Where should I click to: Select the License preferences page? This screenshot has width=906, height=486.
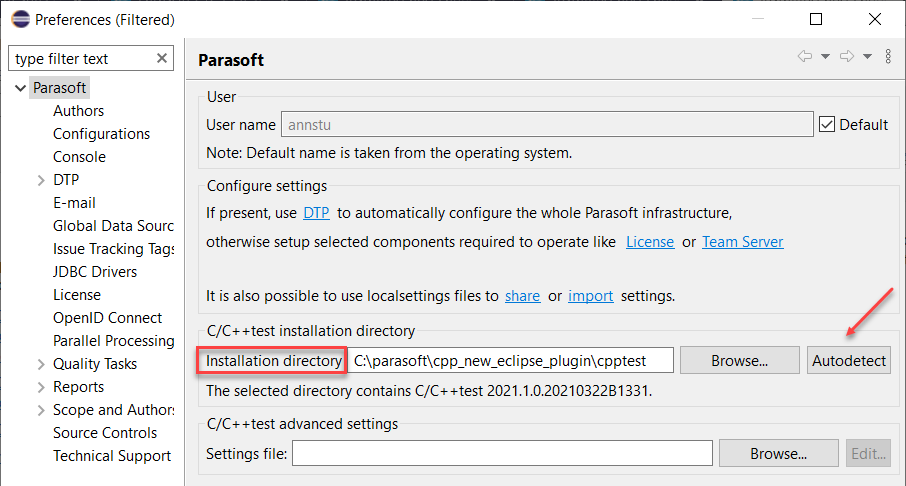[77, 295]
